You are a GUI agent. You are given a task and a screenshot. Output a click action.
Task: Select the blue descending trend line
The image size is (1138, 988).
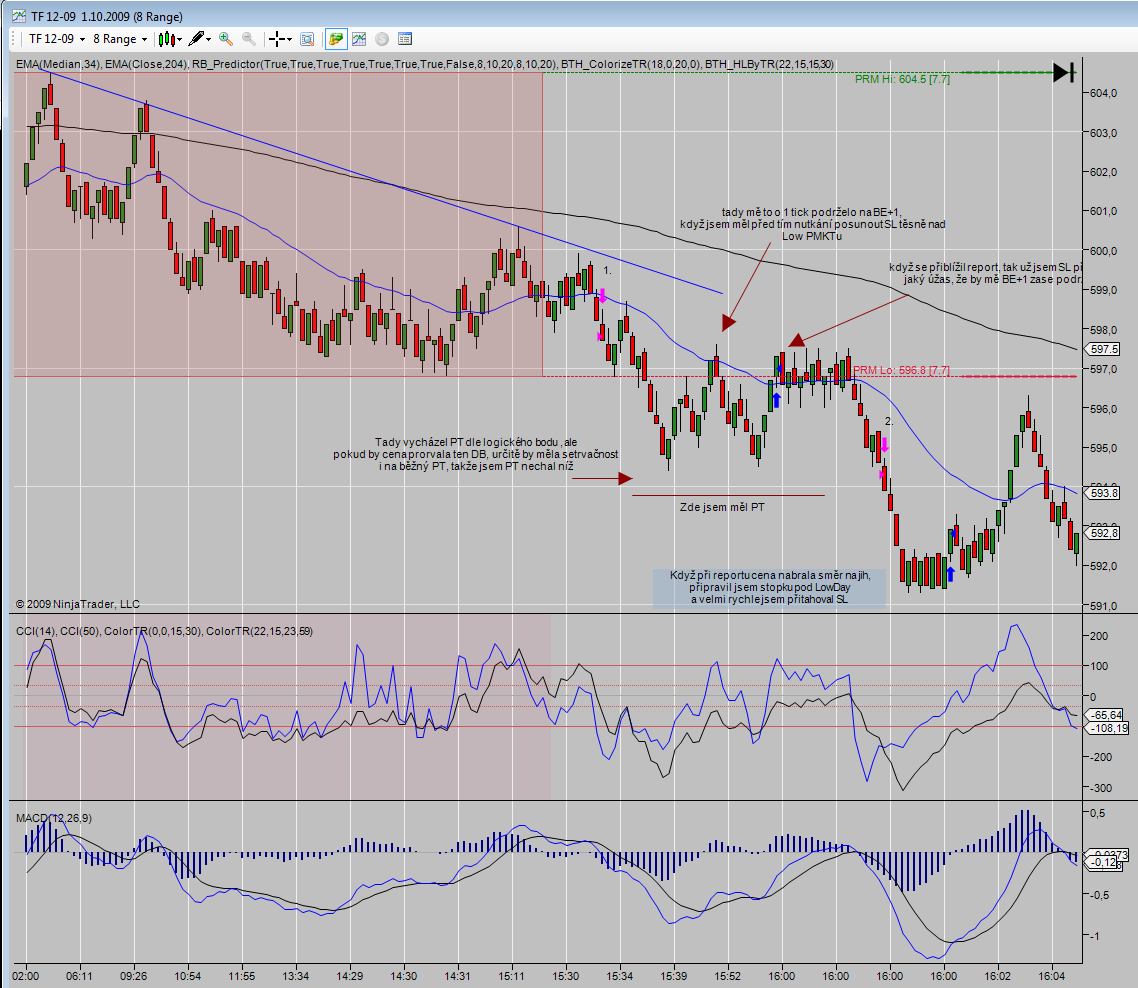pyautogui.click(x=400, y=187)
